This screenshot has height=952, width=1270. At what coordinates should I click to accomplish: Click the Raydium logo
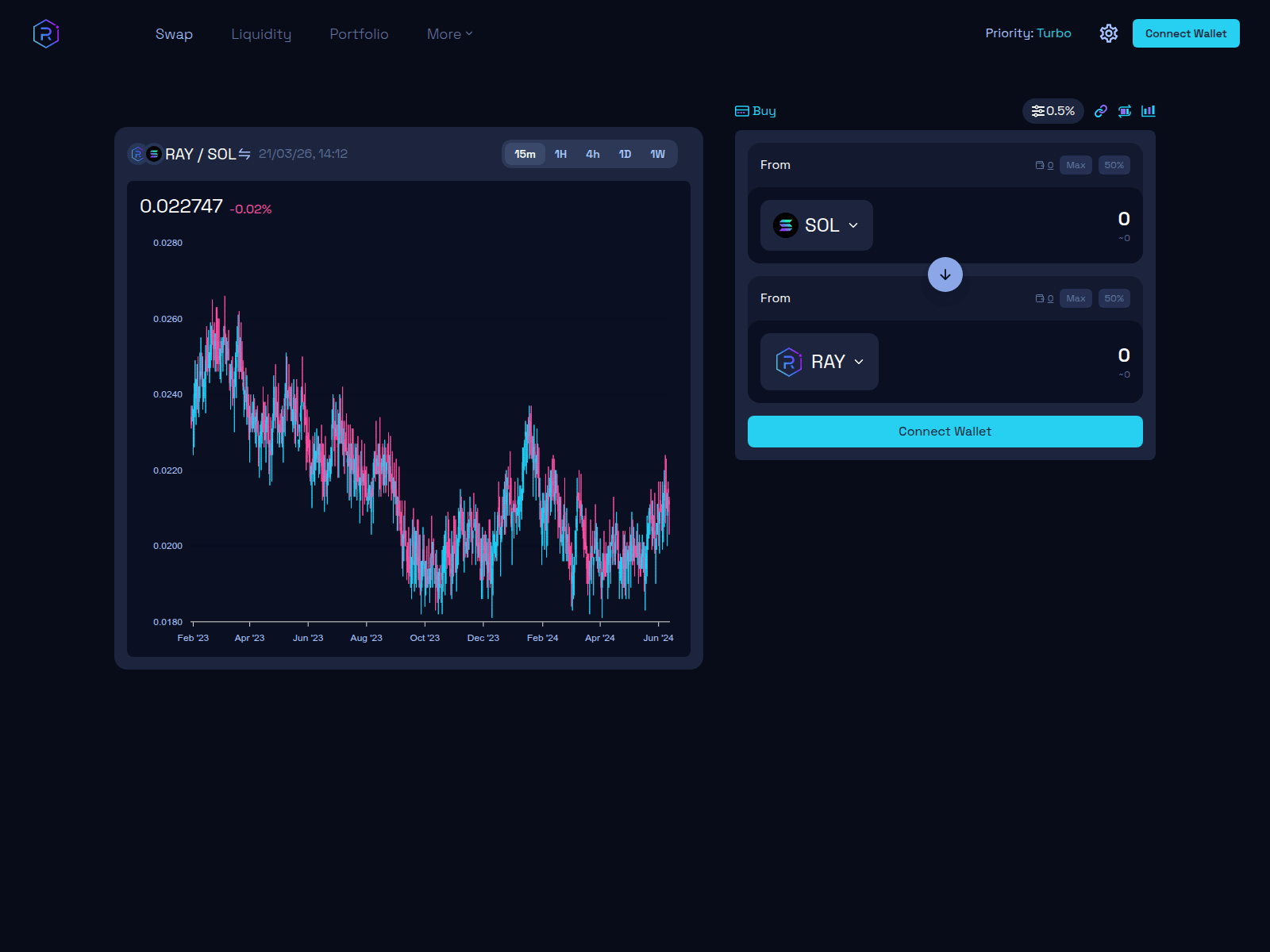point(46,33)
